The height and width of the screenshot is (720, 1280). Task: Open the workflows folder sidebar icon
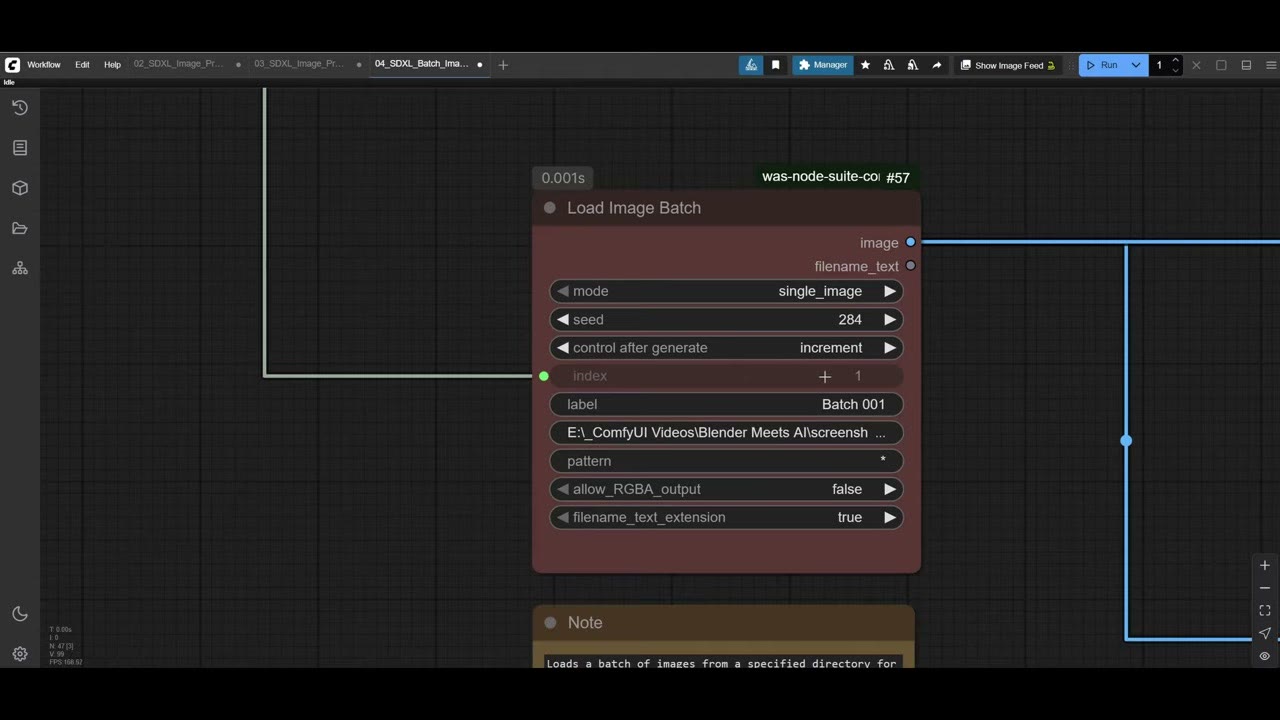pos(20,228)
